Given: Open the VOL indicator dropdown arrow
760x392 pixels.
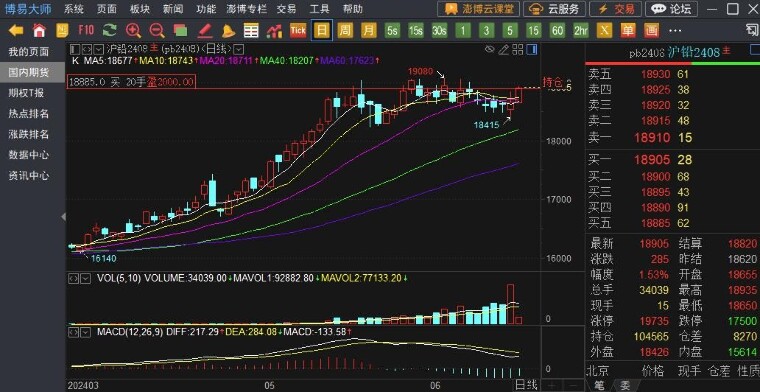Looking at the screenshot, I should 85,279.
